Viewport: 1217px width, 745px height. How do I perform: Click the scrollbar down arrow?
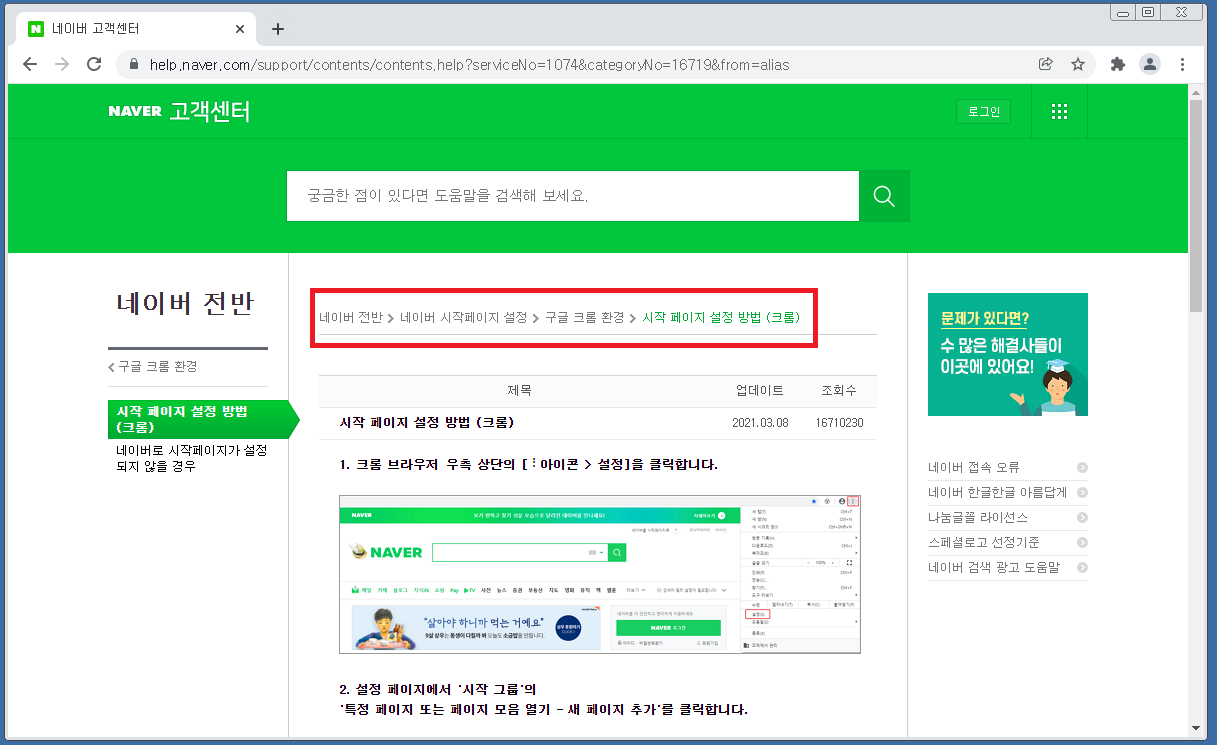click(x=1196, y=729)
